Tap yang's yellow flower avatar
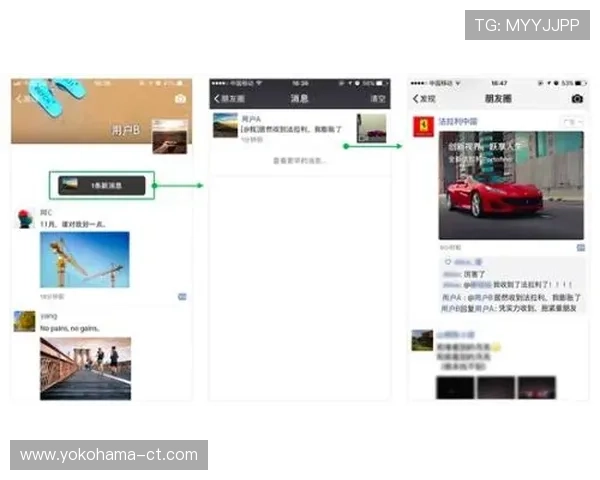 coord(24,321)
